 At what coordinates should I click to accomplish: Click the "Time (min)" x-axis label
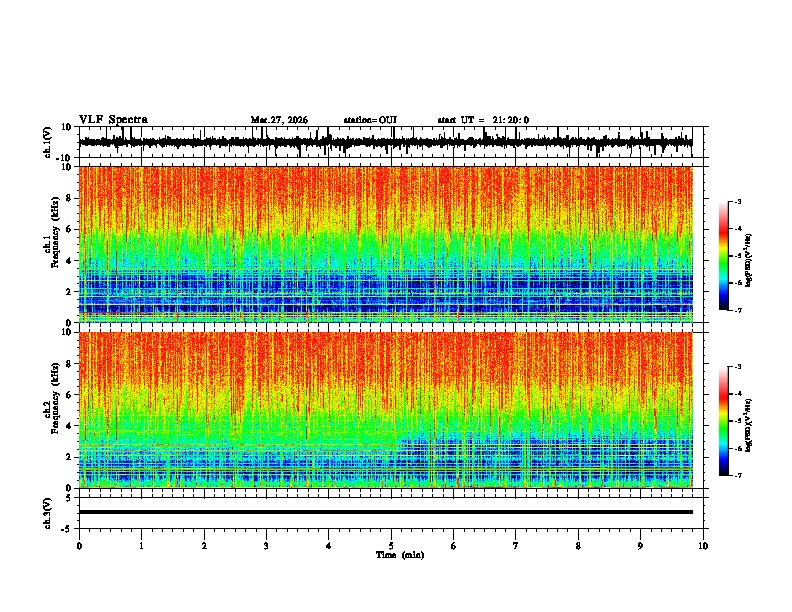click(x=400, y=555)
